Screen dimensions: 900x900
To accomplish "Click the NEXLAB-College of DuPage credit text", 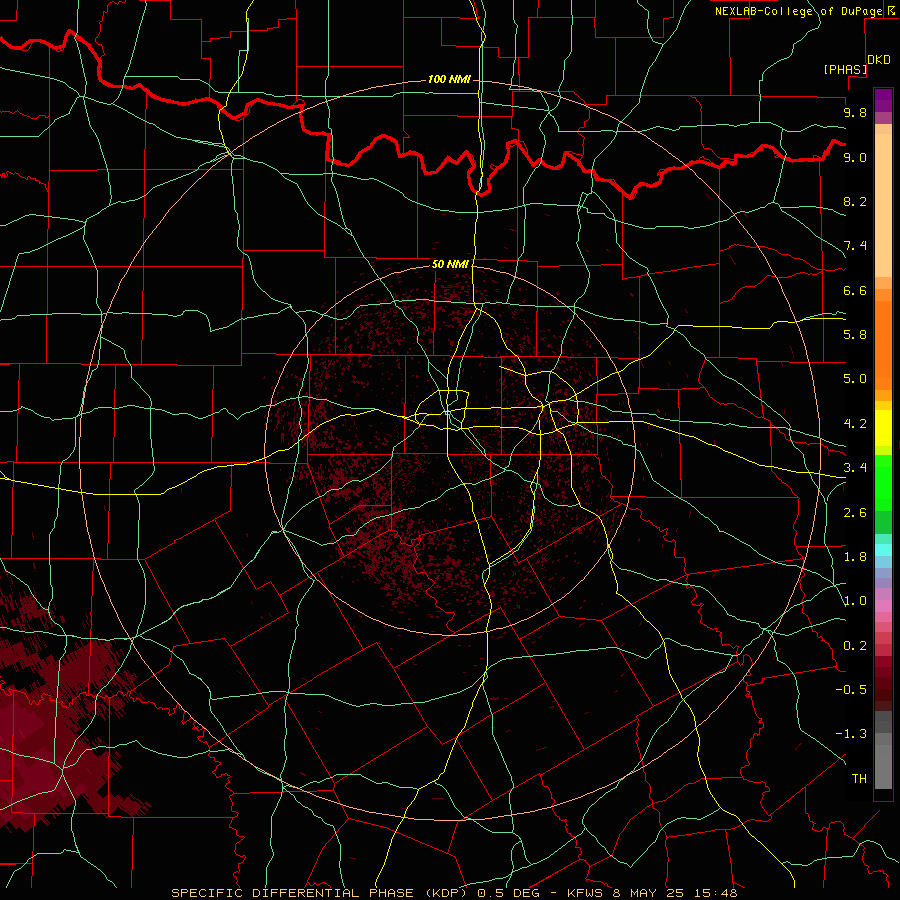I will [798, 11].
